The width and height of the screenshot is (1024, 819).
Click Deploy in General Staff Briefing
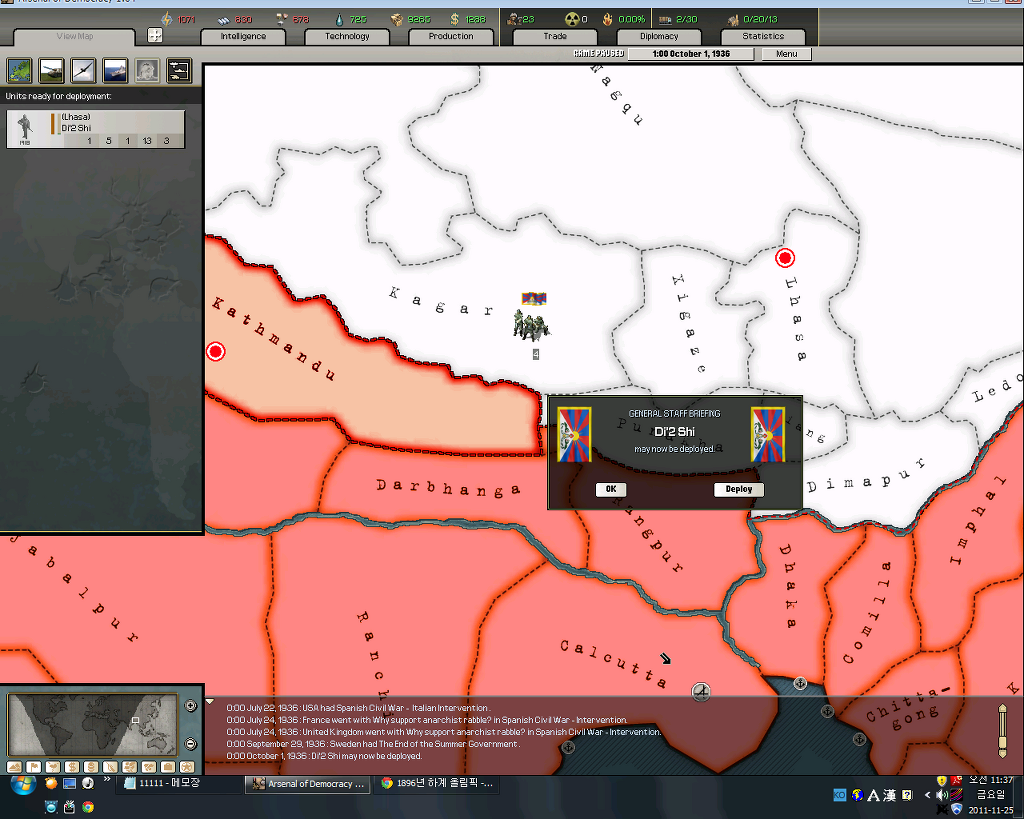(x=739, y=489)
